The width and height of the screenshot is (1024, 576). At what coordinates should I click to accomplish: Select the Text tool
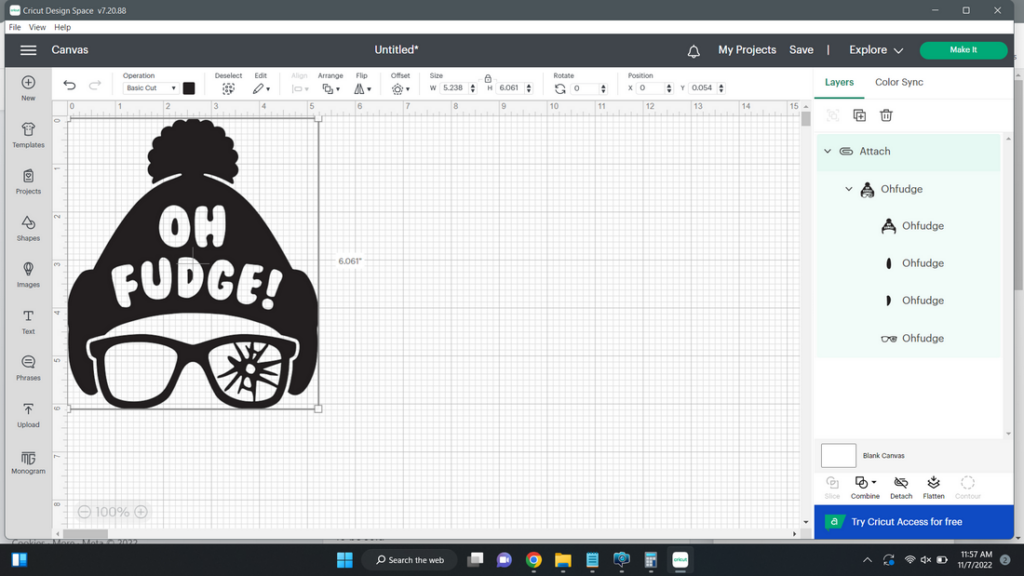pyautogui.click(x=28, y=321)
